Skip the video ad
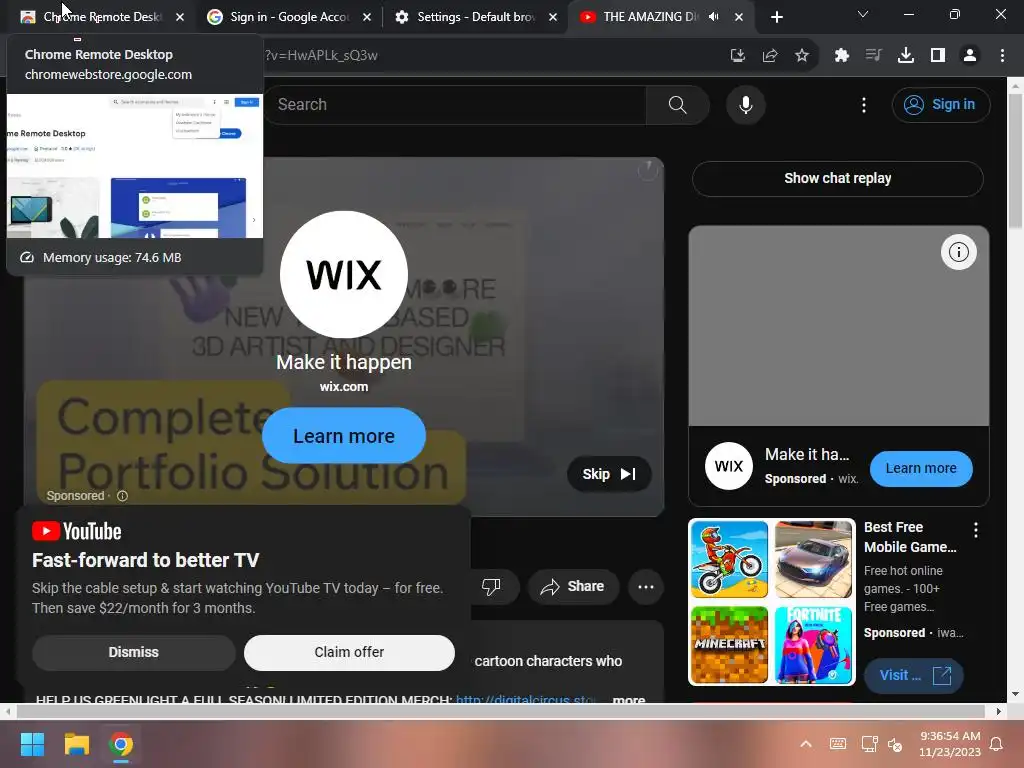The image size is (1024, 768). pyautogui.click(x=609, y=474)
